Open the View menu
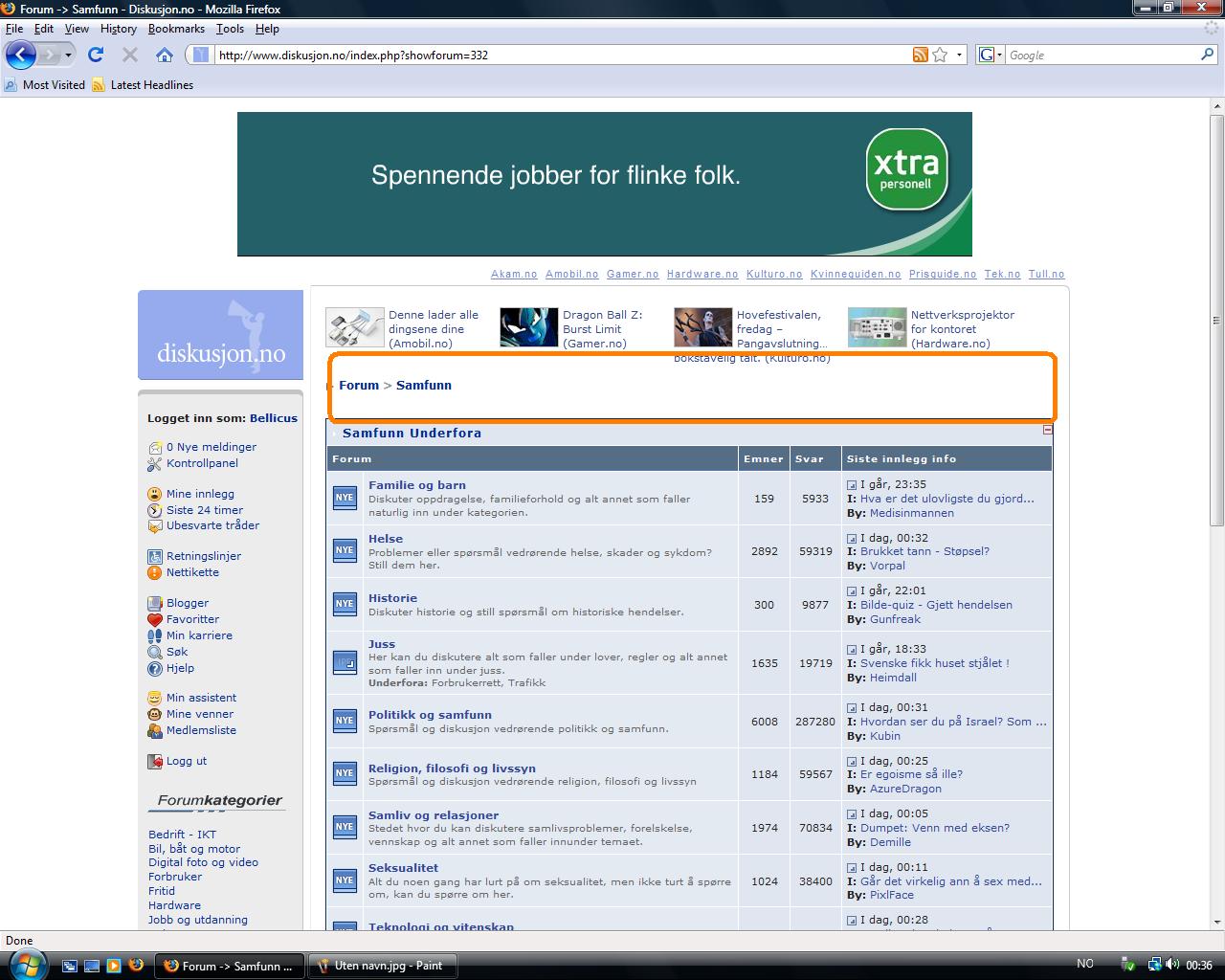The width and height of the screenshot is (1225, 980). (x=77, y=29)
